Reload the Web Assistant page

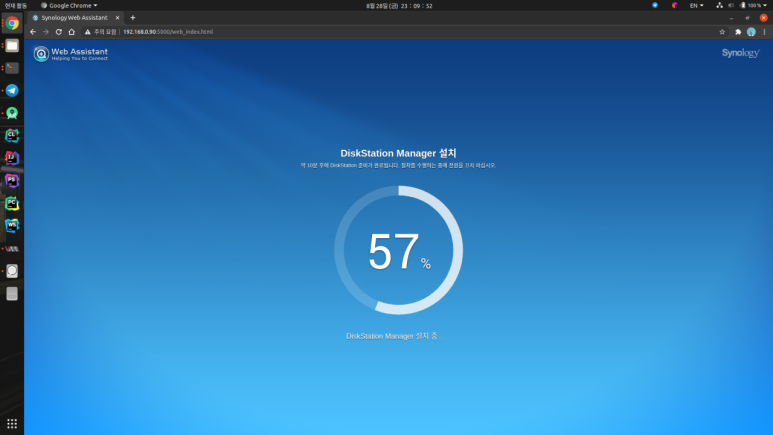tap(59, 32)
